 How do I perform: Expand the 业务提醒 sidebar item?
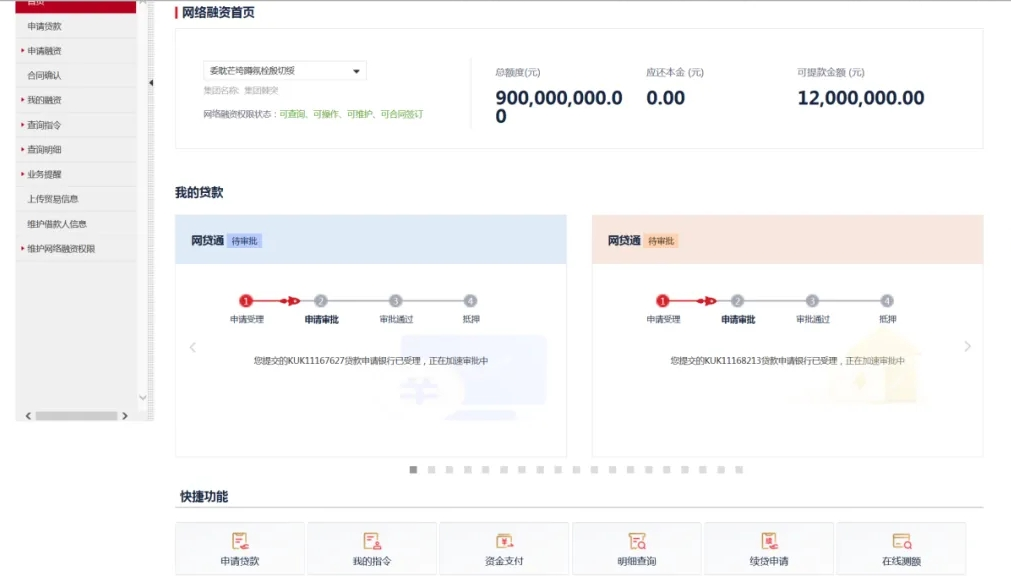(x=44, y=174)
